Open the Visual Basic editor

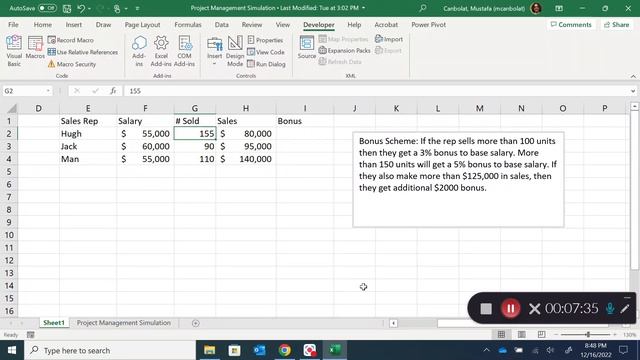click(14, 51)
